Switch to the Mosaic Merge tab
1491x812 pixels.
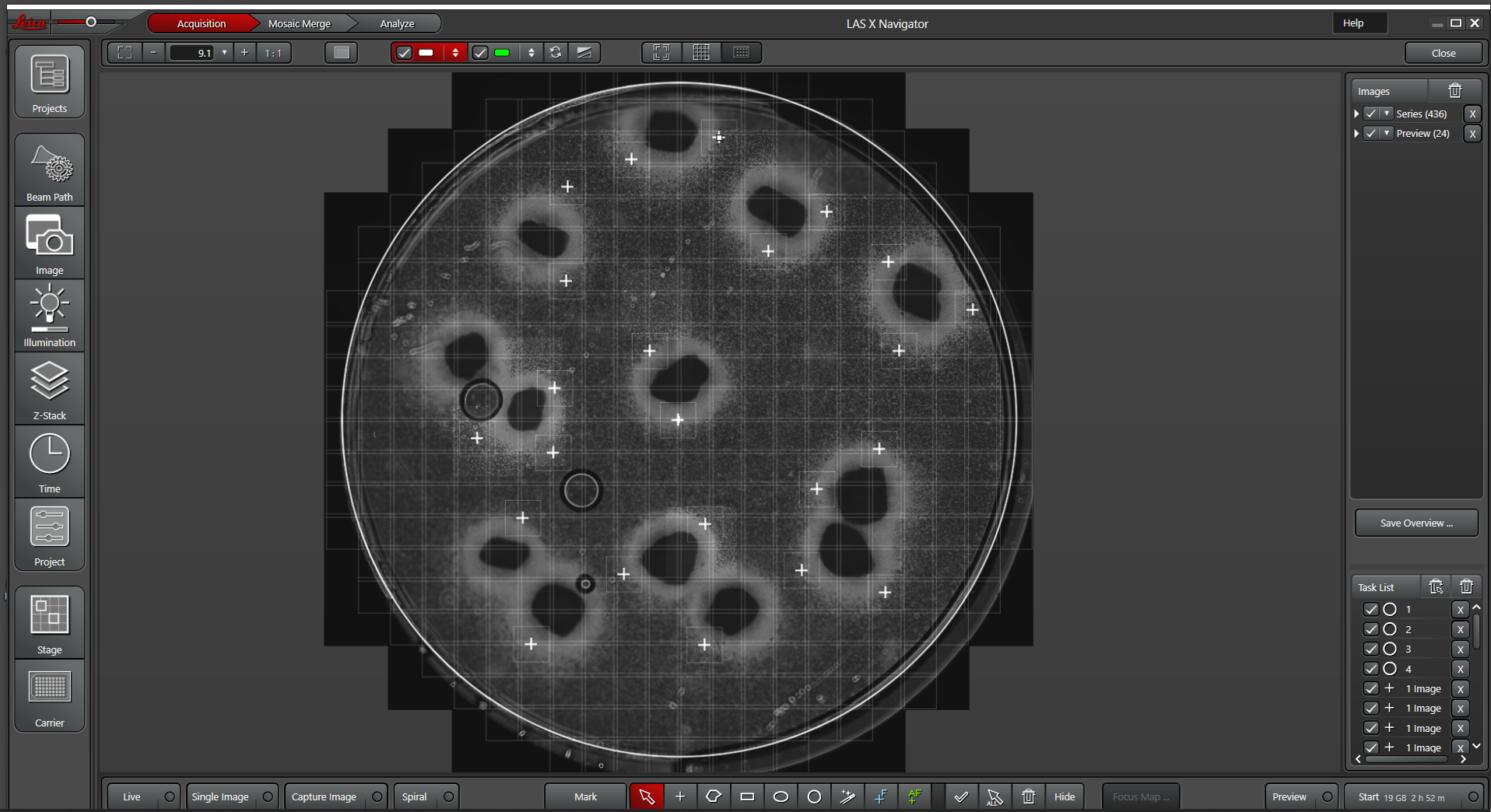click(x=300, y=24)
